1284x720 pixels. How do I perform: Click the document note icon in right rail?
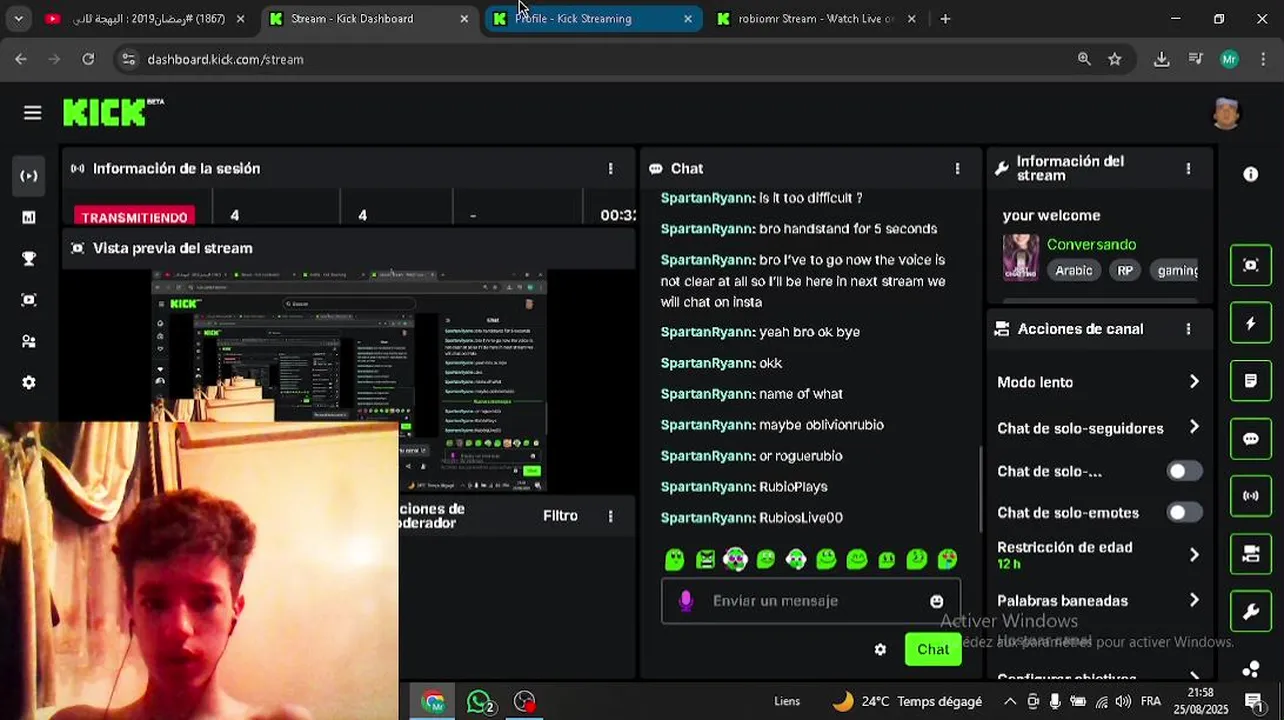click(x=1250, y=381)
